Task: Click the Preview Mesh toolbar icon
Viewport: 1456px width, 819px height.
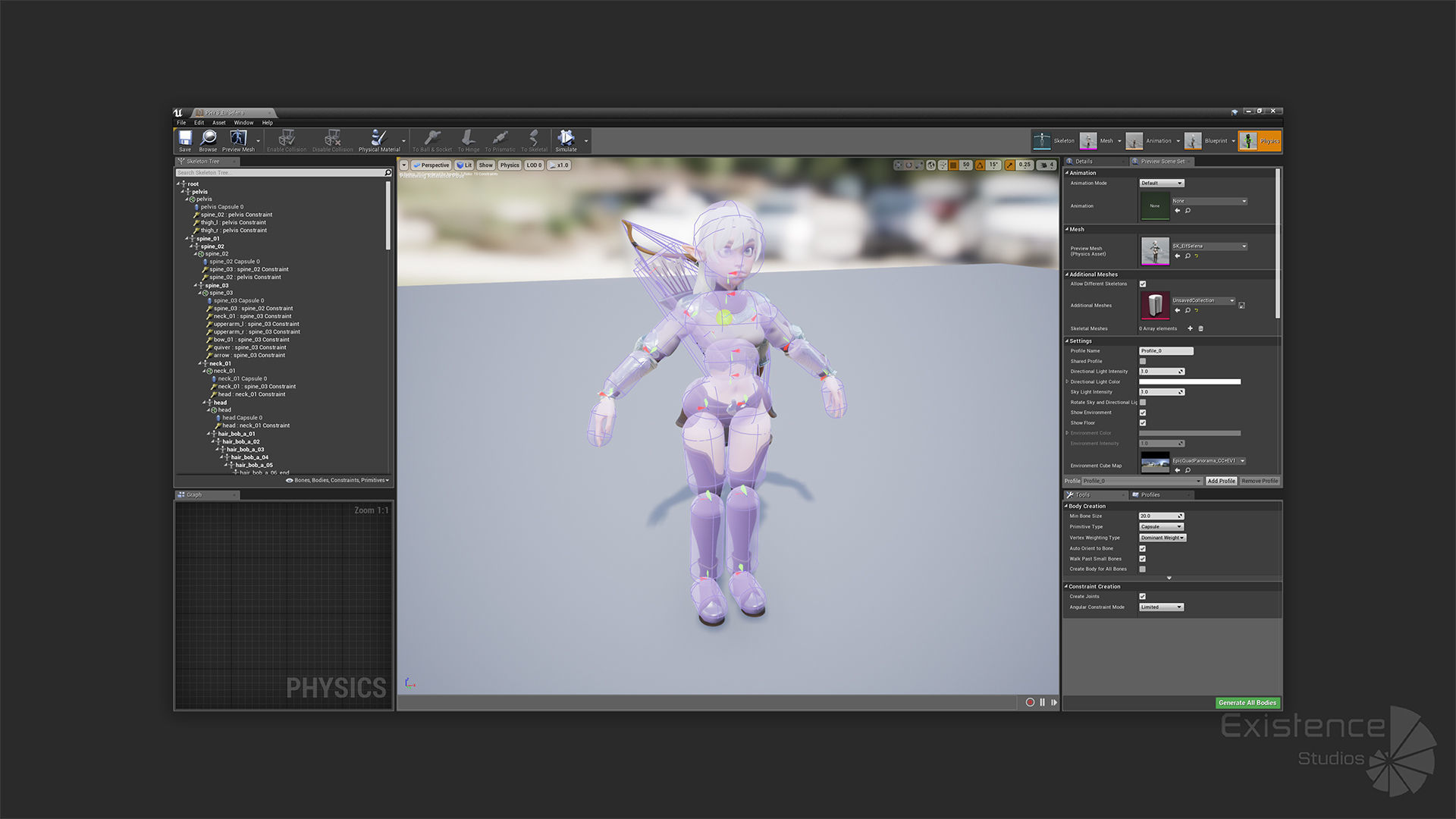Action: (238, 139)
